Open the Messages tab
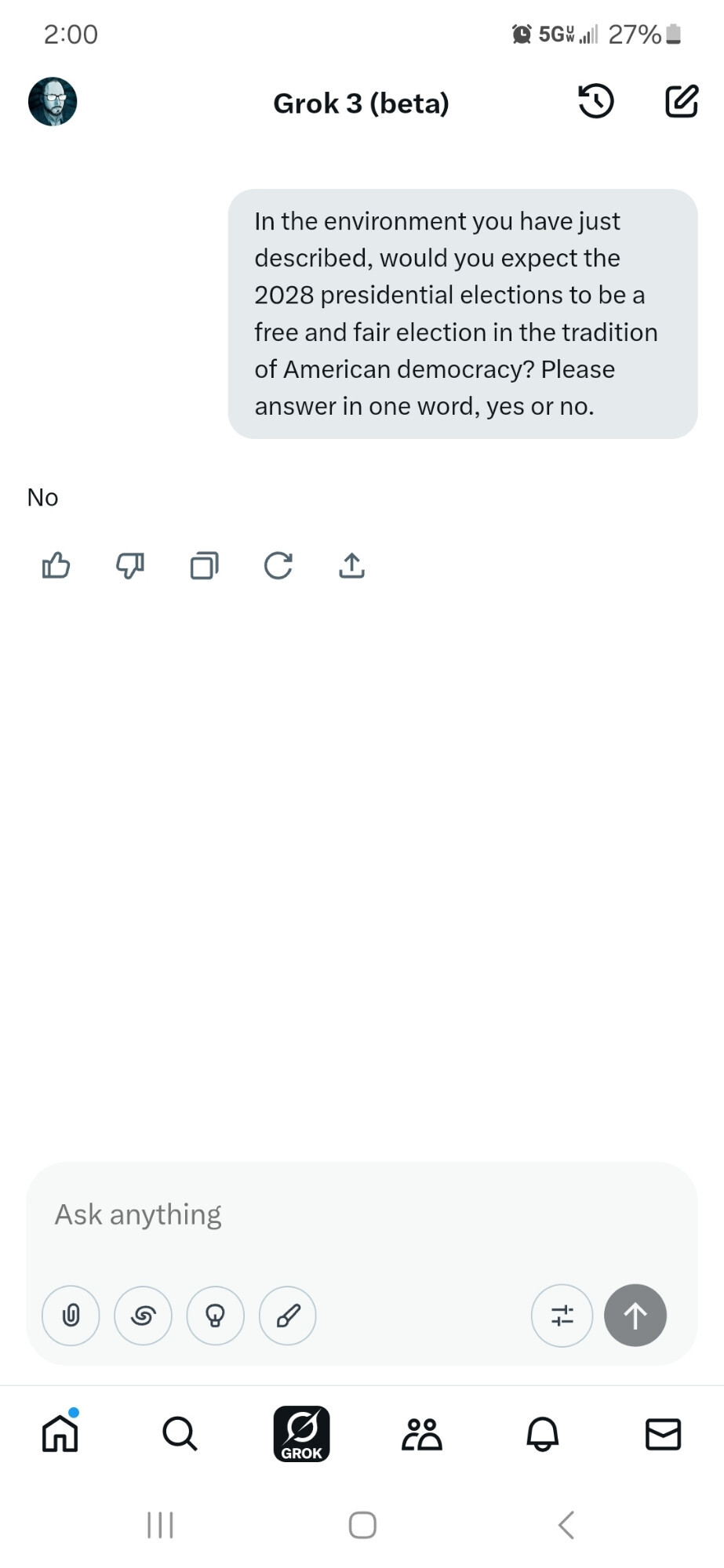Screen dimensions: 724x1568 pyautogui.click(x=663, y=1434)
